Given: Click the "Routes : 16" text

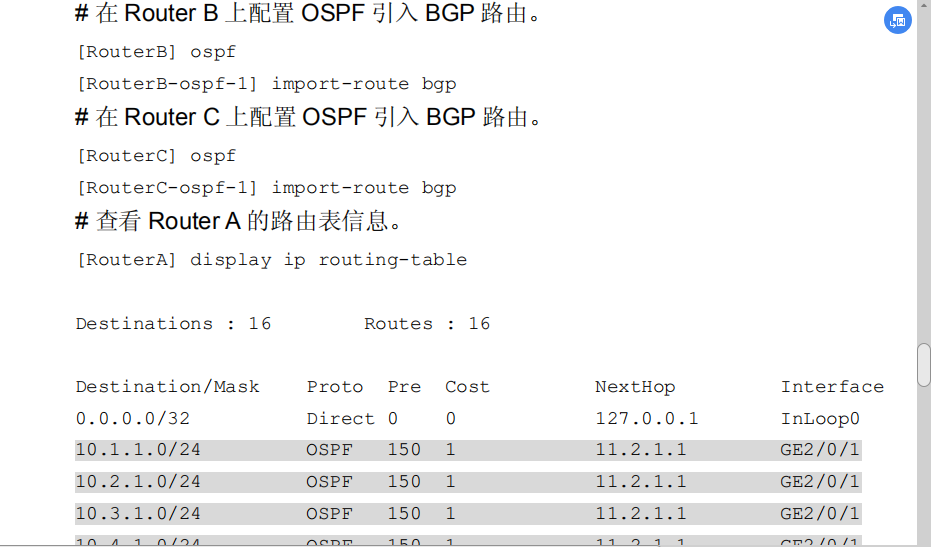Looking at the screenshot, I should [x=427, y=324].
